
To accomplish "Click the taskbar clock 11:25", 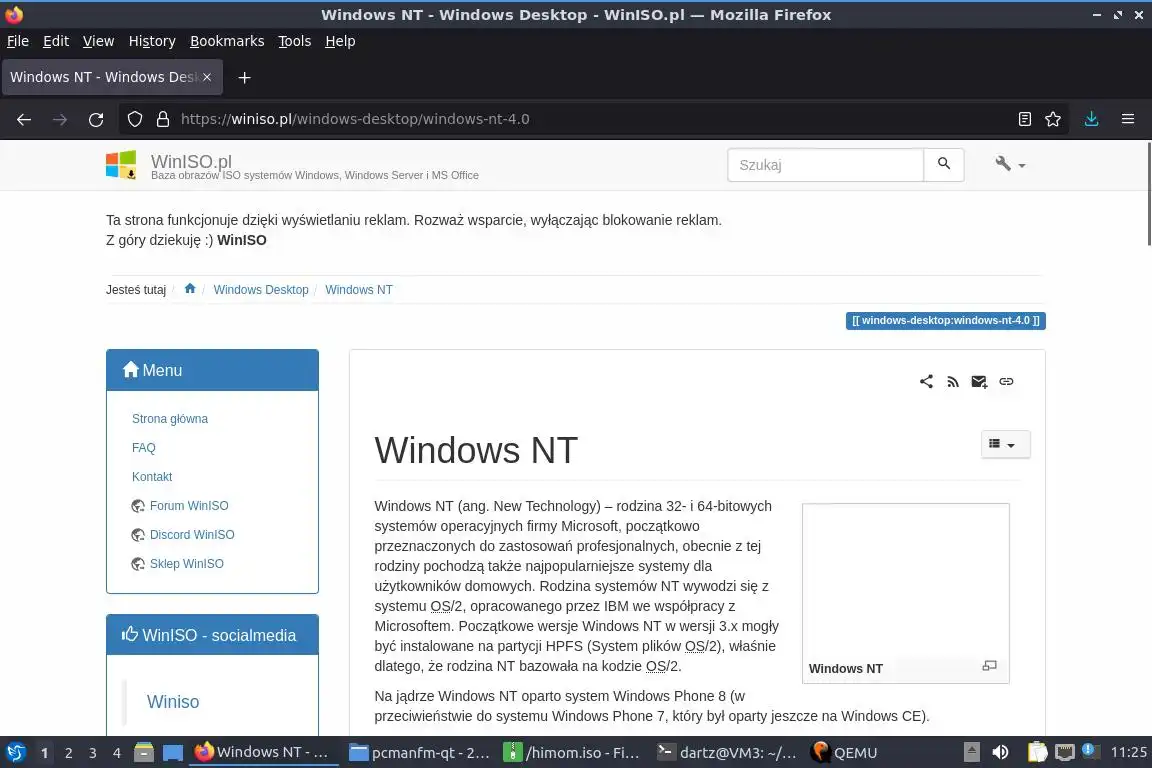I will coord(1128,752).
